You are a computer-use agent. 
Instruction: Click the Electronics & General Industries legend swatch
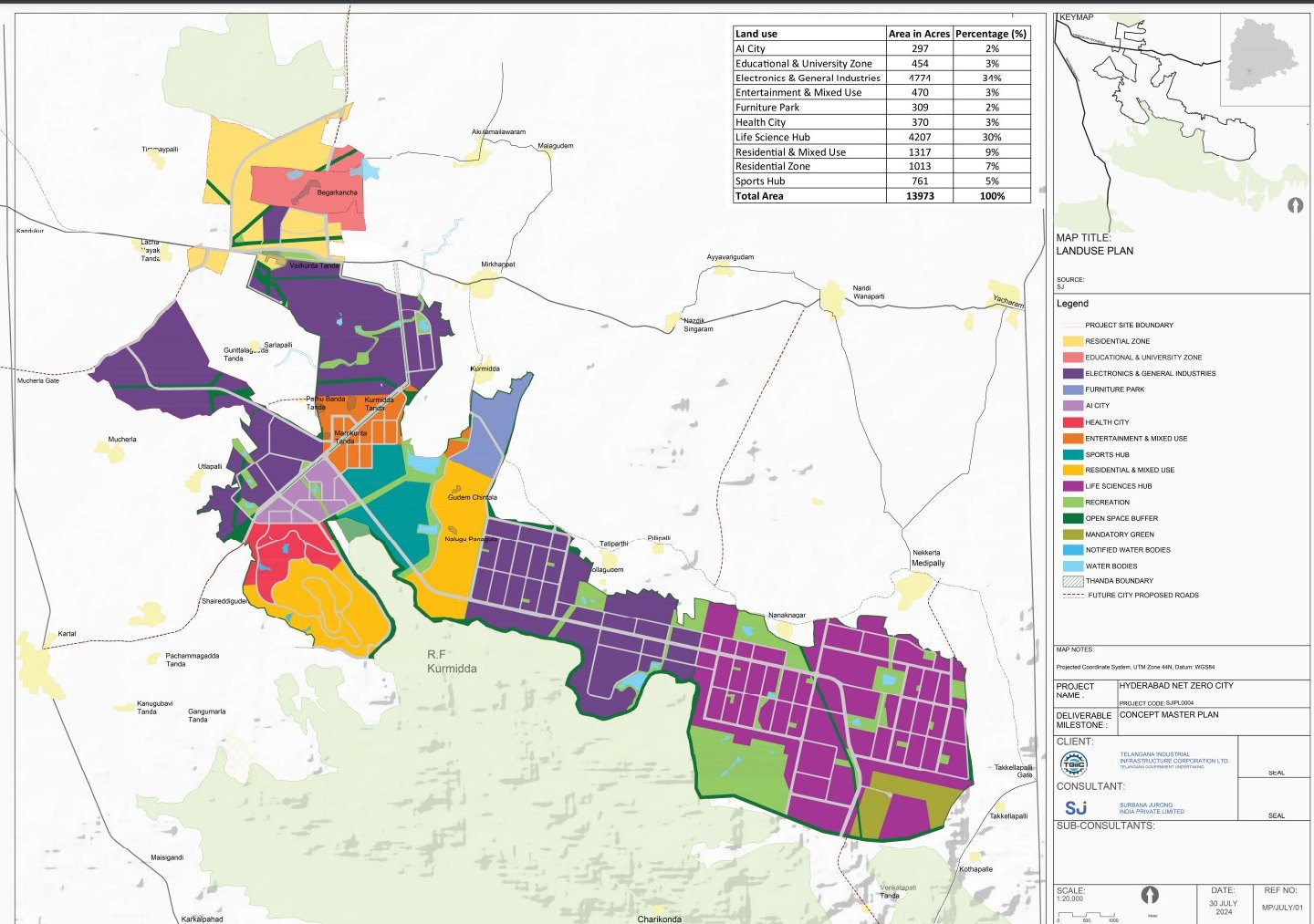[x=1072, y=373]
